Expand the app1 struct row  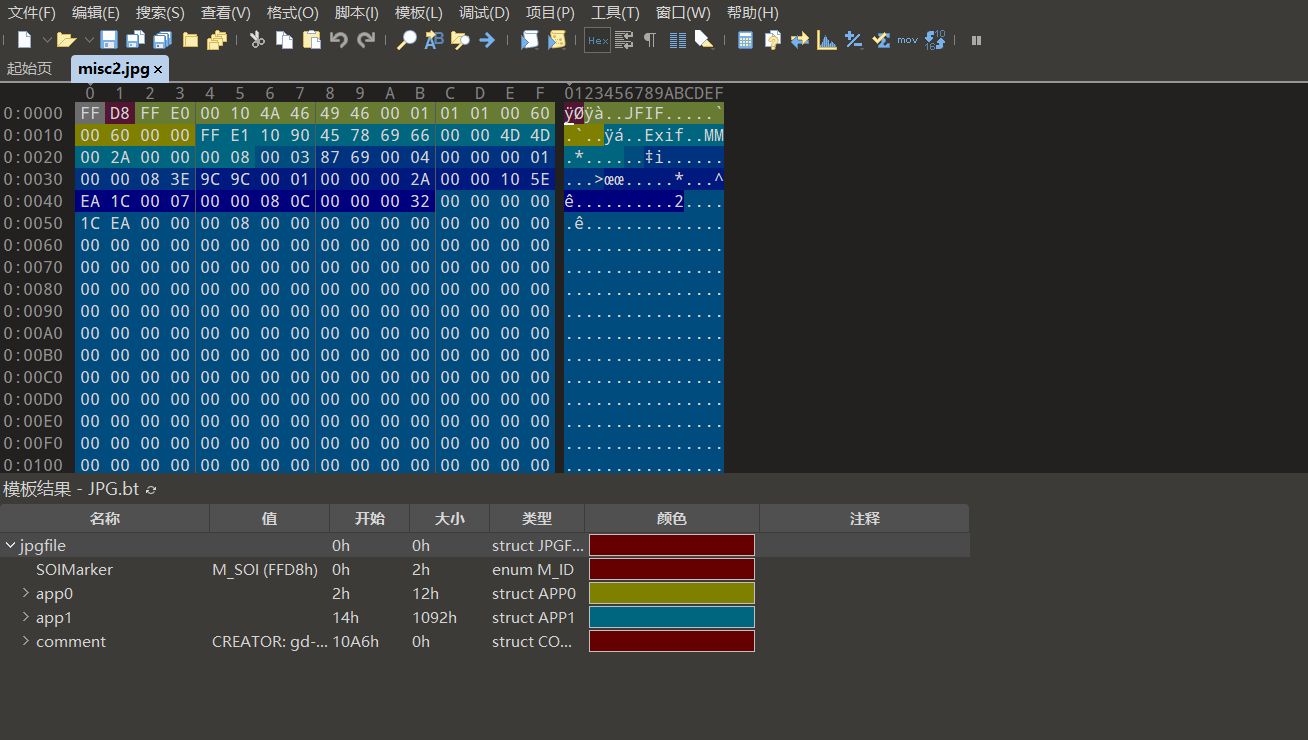[26, 617]
